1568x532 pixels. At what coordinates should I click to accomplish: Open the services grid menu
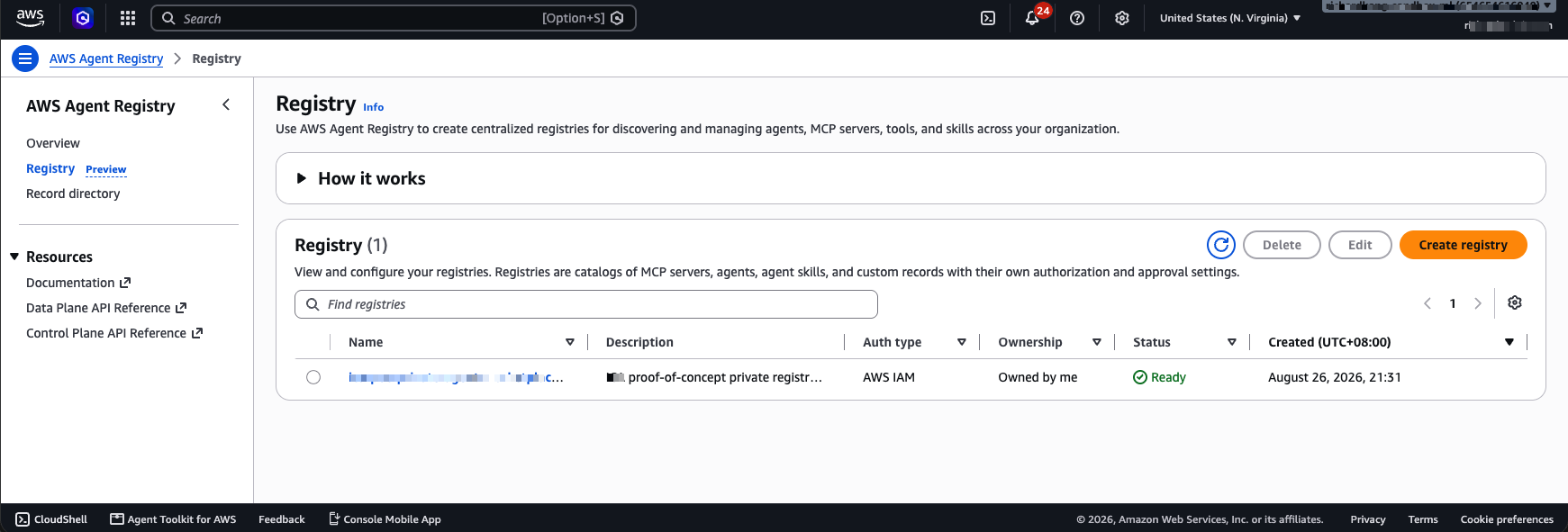pyautogui.click(x=128, y=18)
